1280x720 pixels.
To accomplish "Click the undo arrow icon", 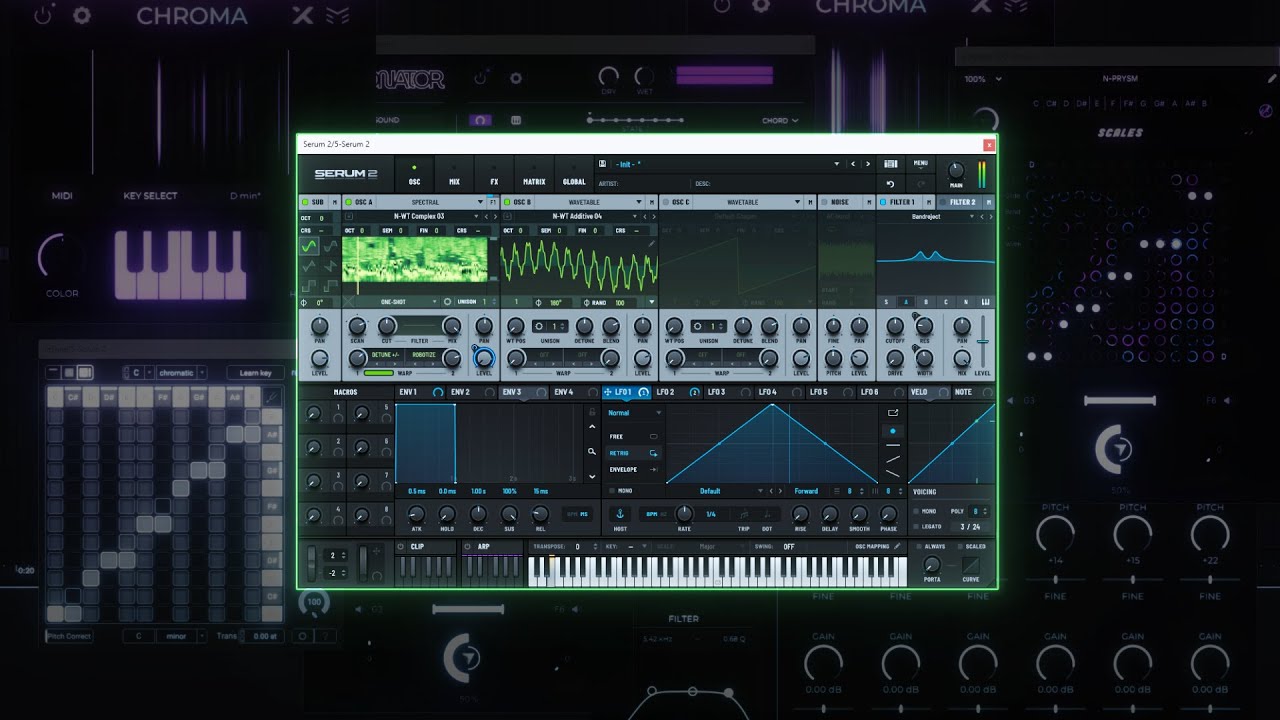I will coord(890,184).
